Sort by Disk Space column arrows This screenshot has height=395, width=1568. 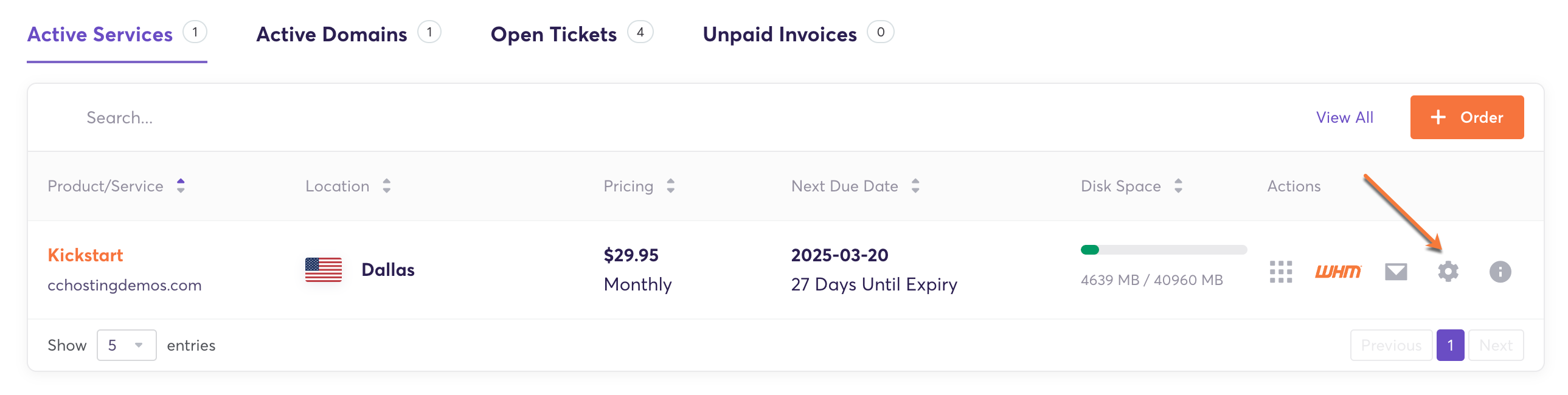point(1178,185)
